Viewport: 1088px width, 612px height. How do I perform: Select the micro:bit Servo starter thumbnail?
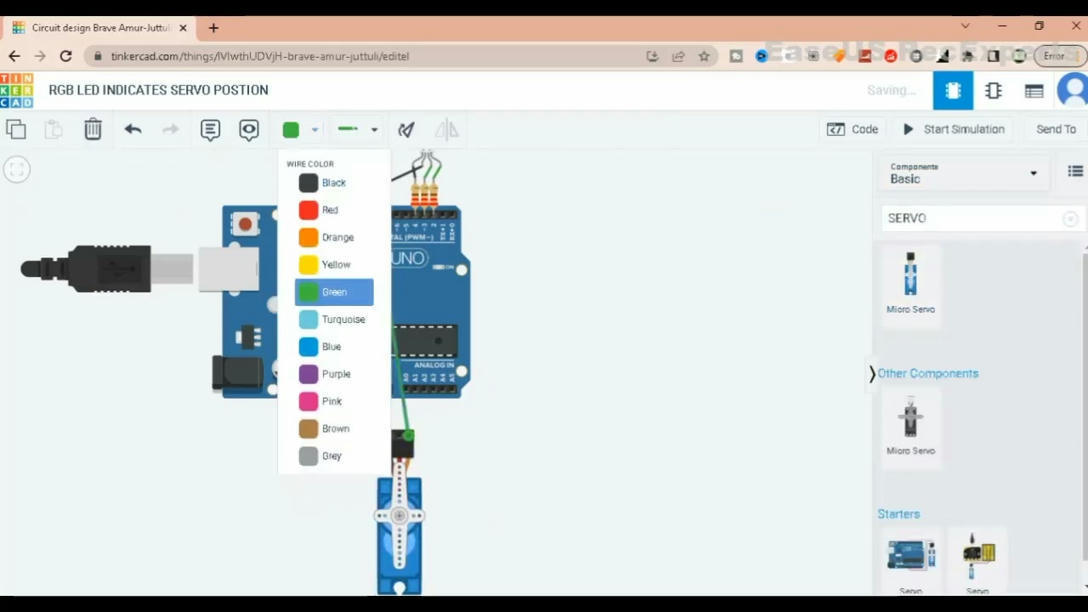point(978,561)
